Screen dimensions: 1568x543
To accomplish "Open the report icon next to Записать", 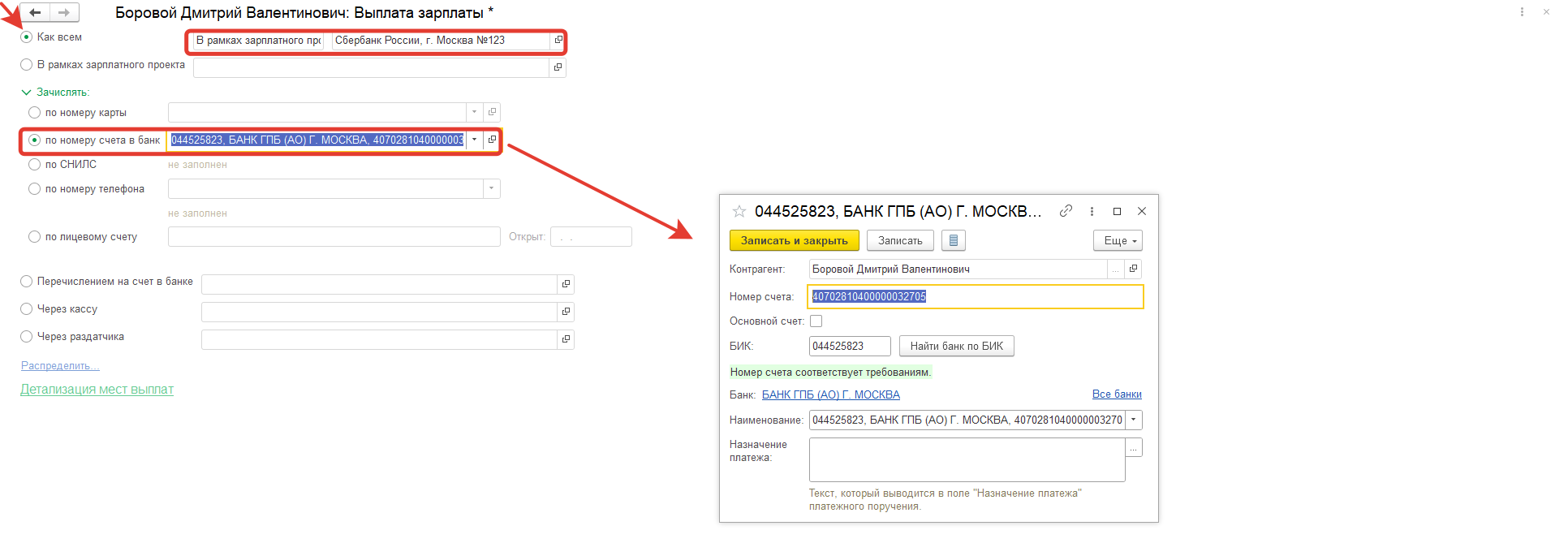I will click(954, 241).
